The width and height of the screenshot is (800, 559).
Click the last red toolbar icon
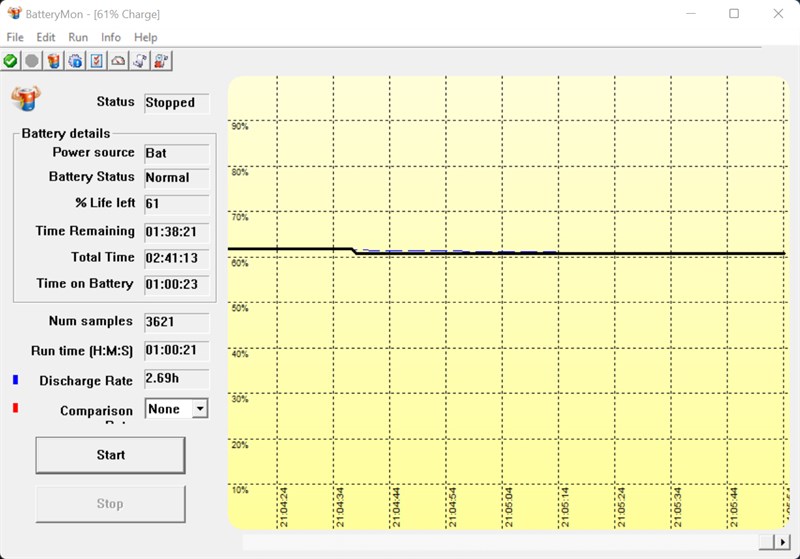point(162,61)
